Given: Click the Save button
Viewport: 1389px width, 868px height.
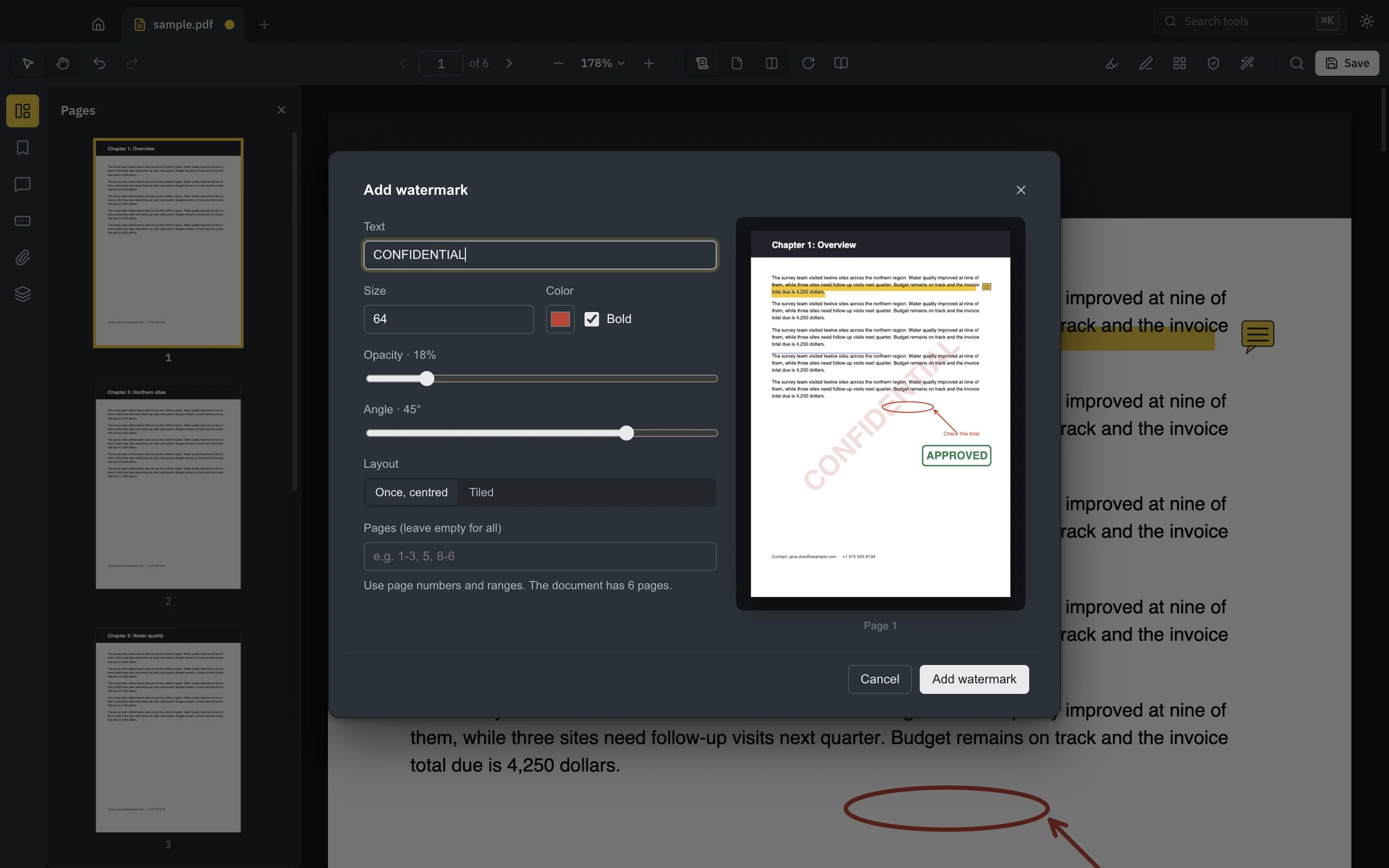Looking at the screenshot, I should tap(1347, 63).
